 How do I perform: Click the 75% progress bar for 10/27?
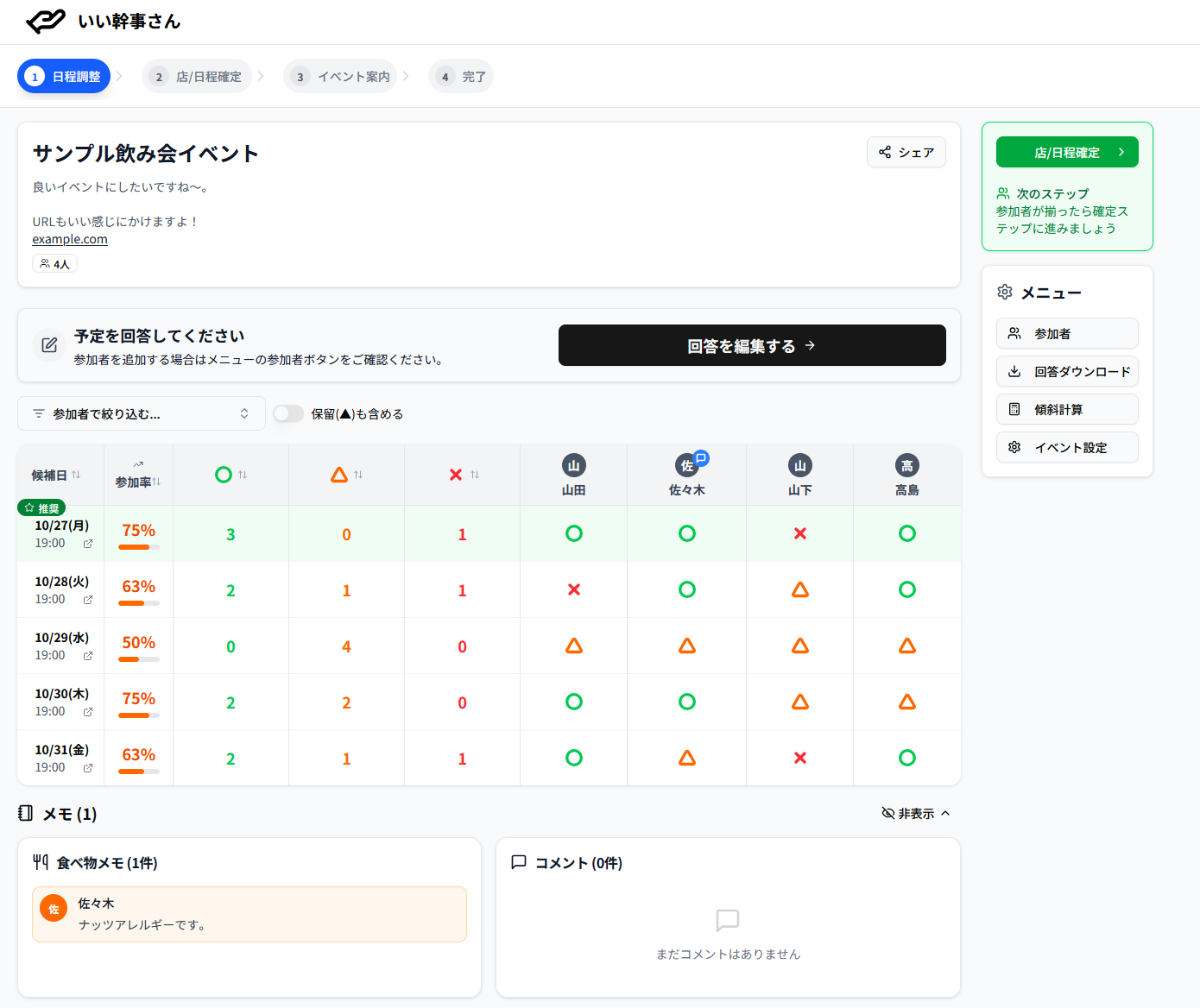(x=138, y=547)
